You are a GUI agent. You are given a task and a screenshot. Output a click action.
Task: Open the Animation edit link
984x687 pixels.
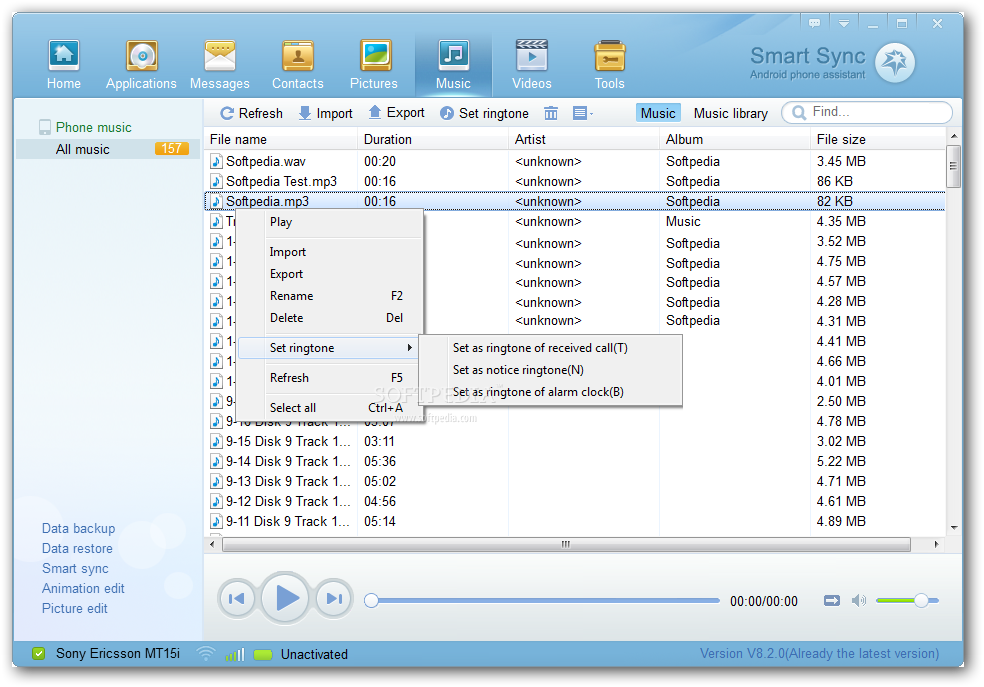click(x=83, y=589)
